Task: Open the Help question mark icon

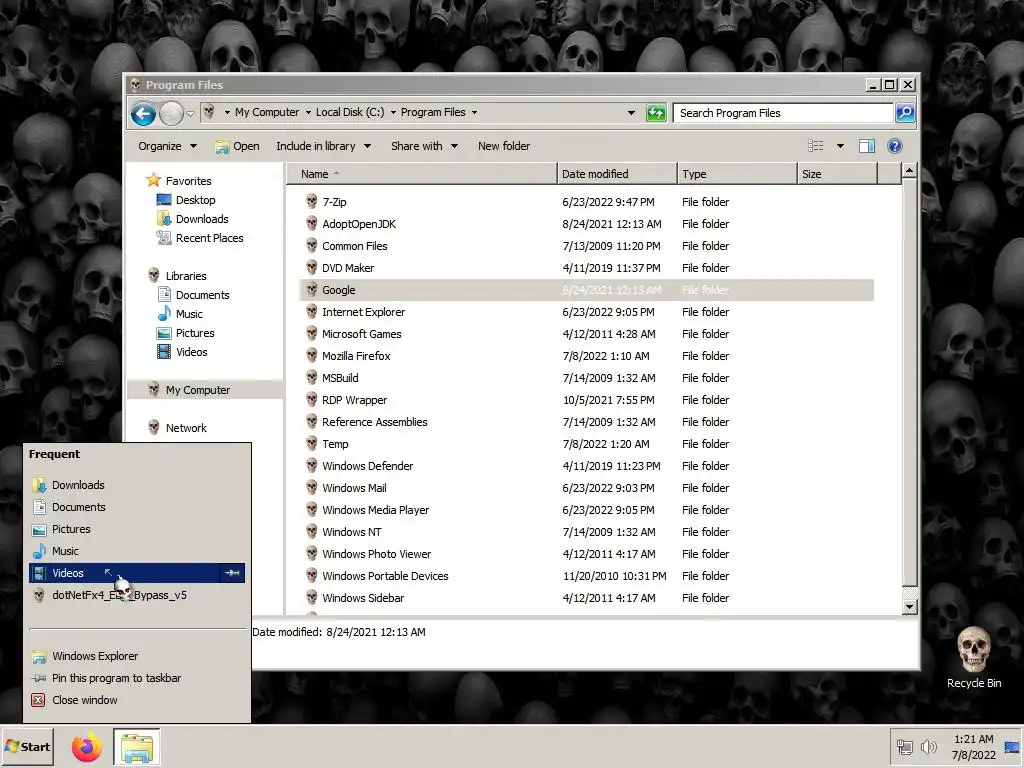Action: pyautogui.click(x=895, y=146)
